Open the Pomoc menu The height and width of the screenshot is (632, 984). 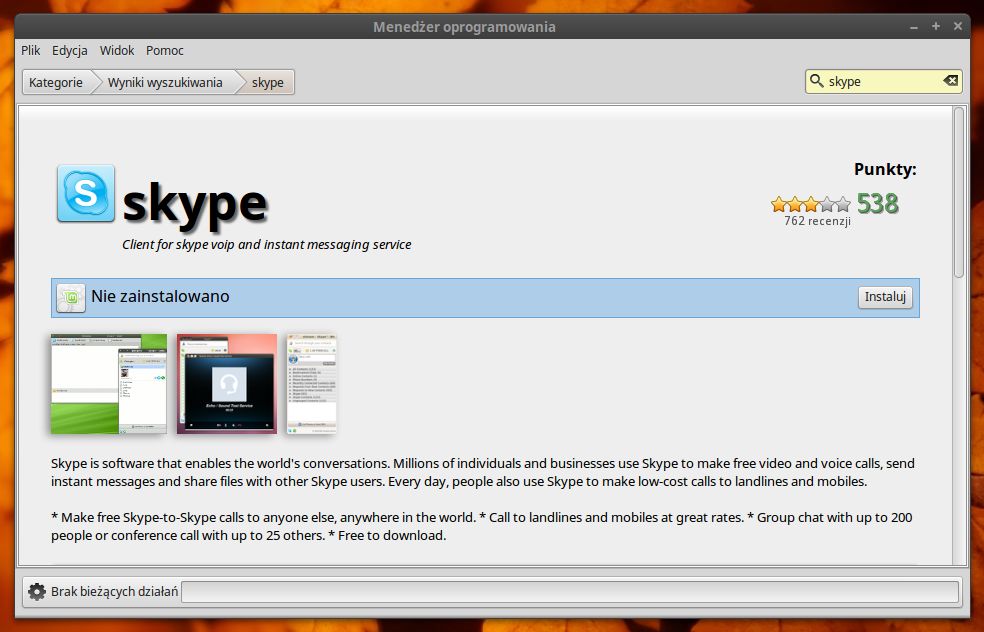(164, 50)
